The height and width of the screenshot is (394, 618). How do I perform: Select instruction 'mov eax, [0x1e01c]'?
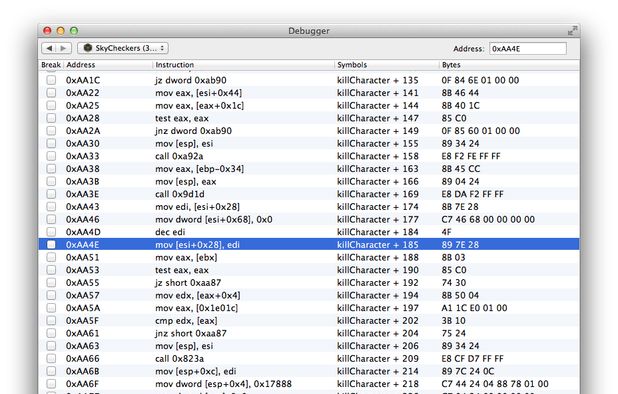[x=197, y=308]
